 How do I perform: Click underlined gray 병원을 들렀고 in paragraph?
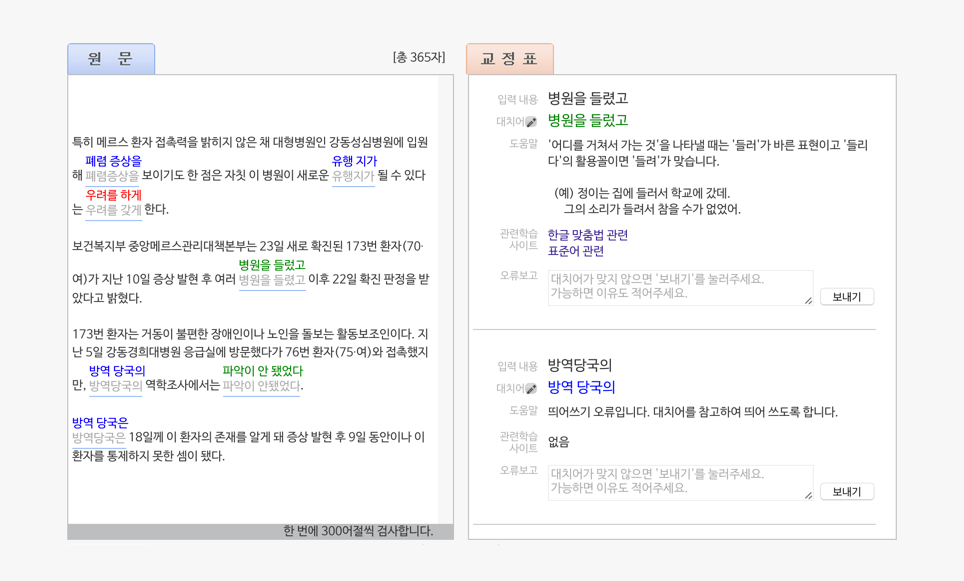pyautogui.click(x=272, y=280)
